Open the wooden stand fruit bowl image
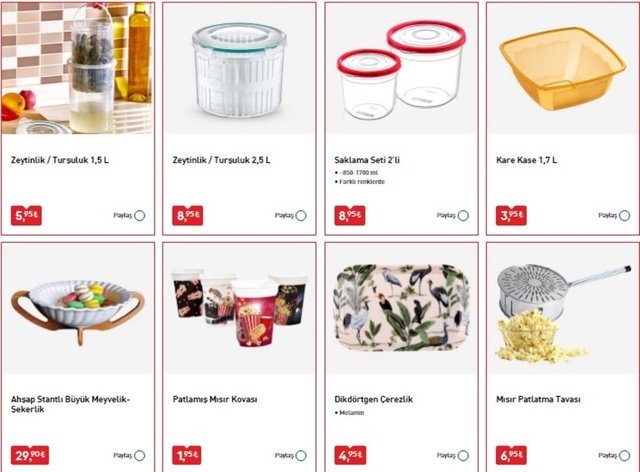This screenshot has height=472, width=640. pos(78,309)
